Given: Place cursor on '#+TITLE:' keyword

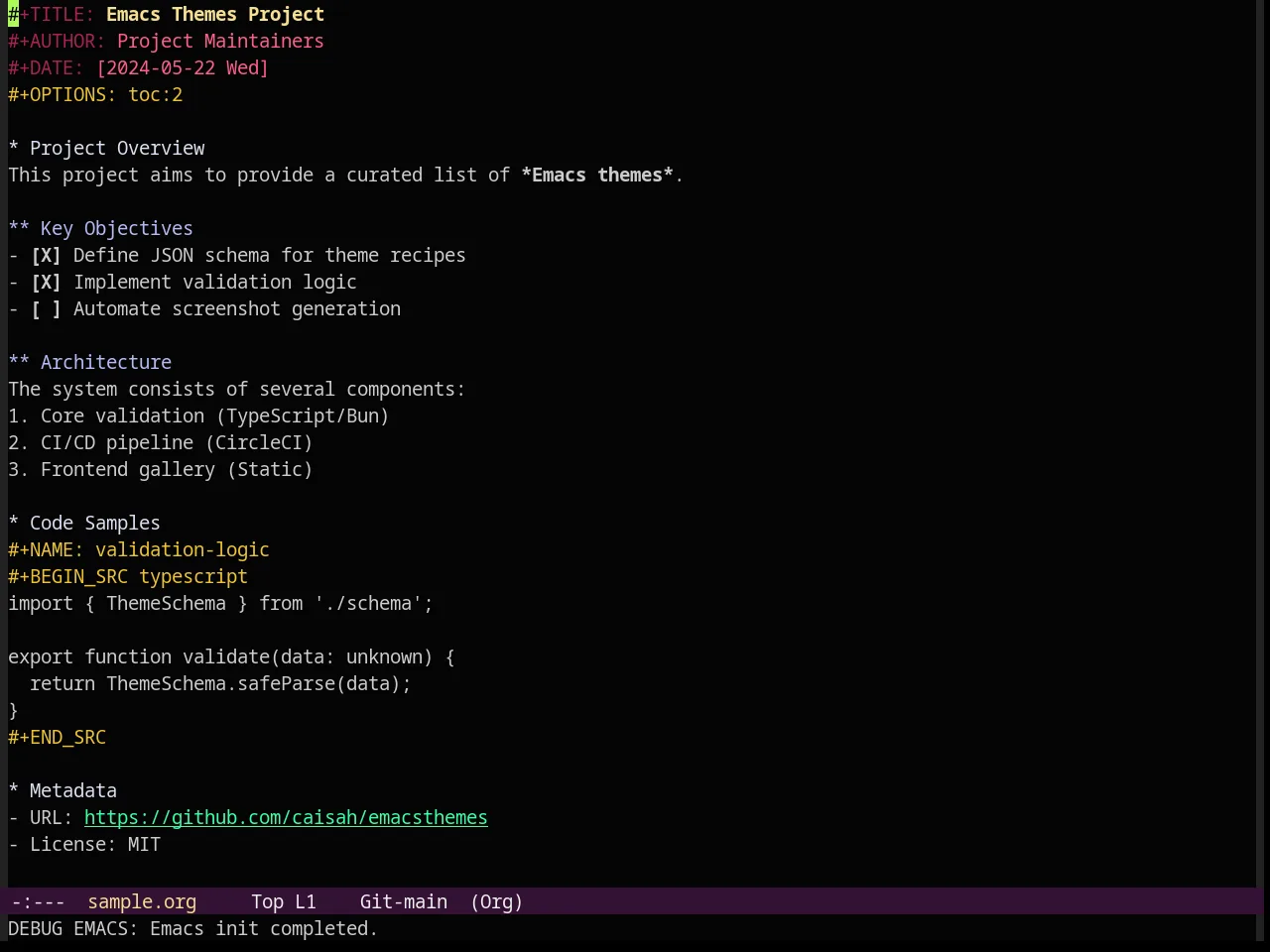Looking at the screenshot, I should (52, 14).
